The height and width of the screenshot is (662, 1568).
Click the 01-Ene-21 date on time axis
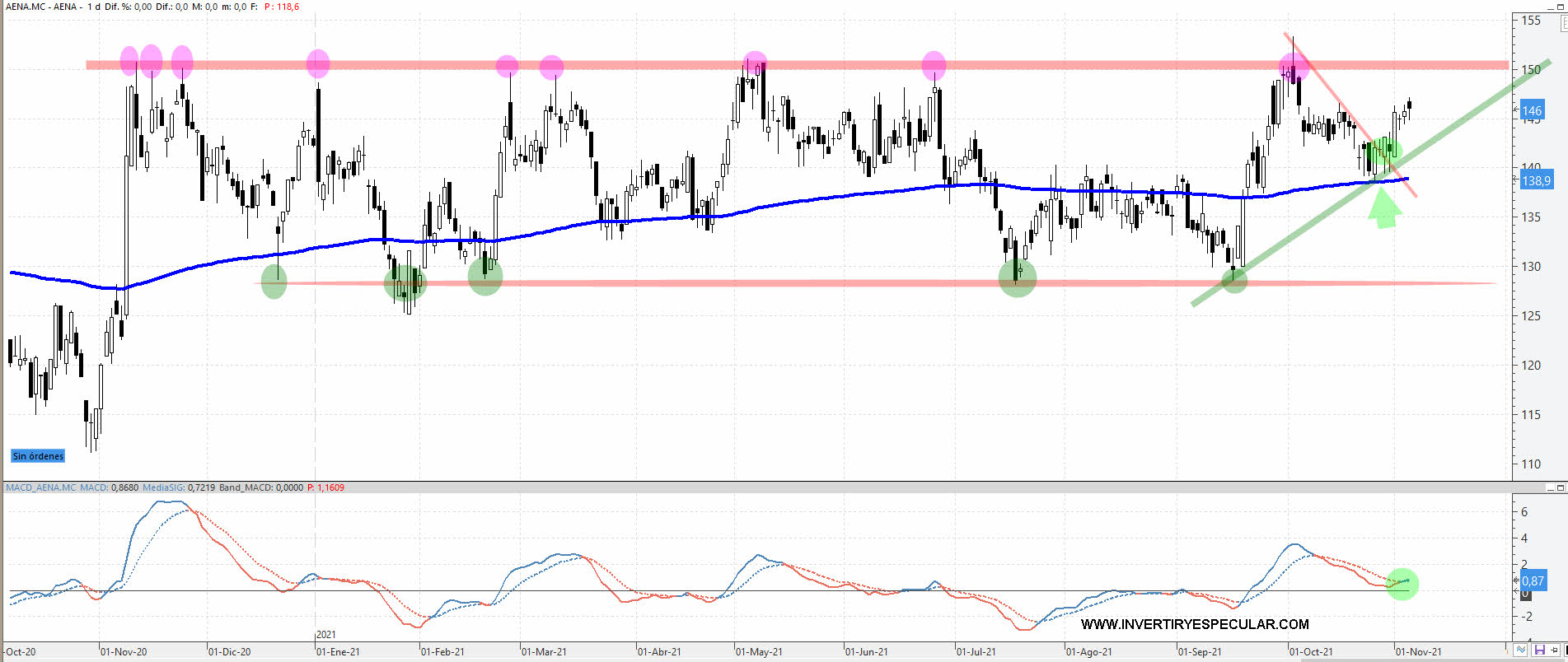pos(338,651)
